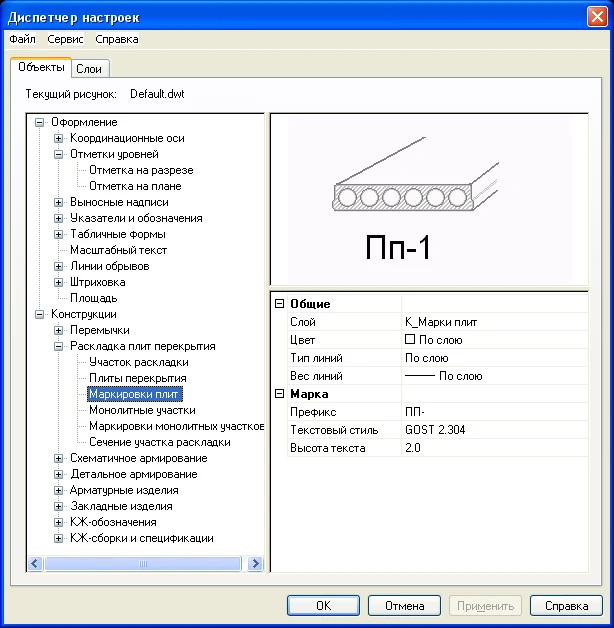Image resolution: width=614 pixels, height=628 pixels.
Task: Collapse the Марка property group
Action: pos(279,394)
